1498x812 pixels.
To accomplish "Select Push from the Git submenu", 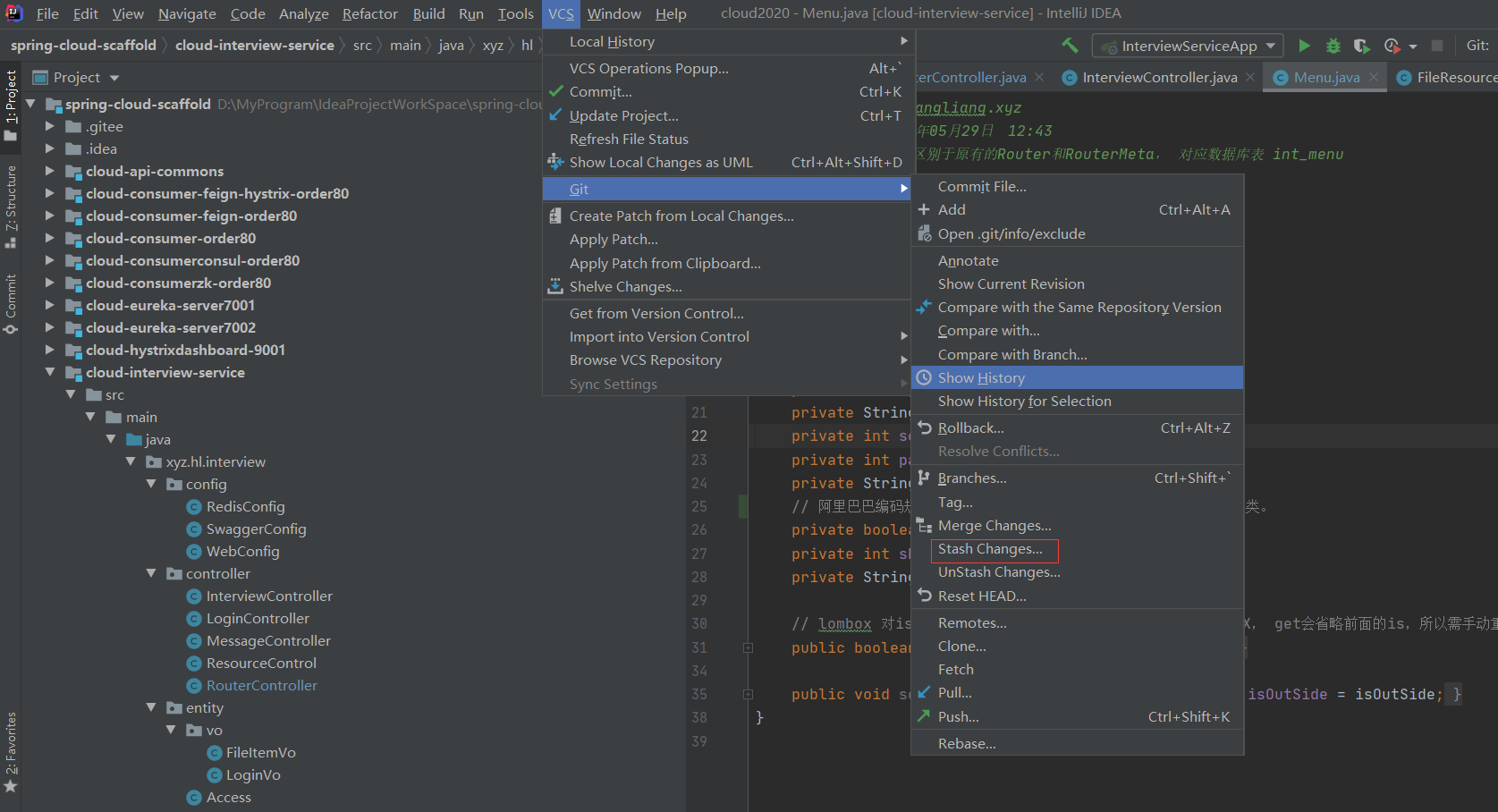I will tap(957, 716).
